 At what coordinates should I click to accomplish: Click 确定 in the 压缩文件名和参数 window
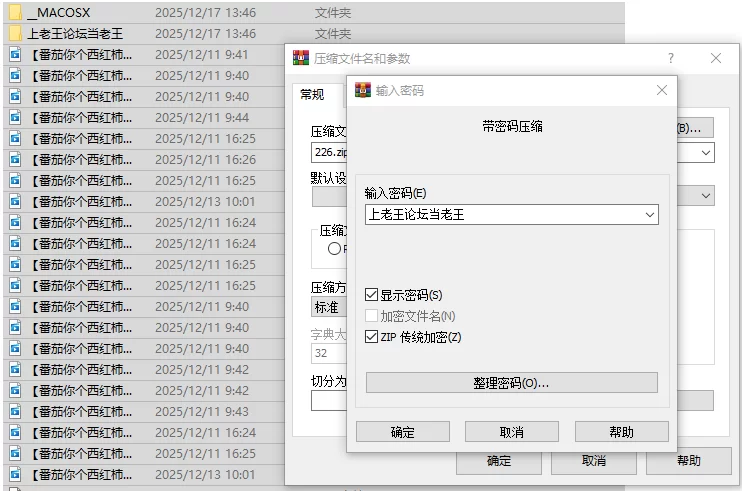tap(499, 461)
